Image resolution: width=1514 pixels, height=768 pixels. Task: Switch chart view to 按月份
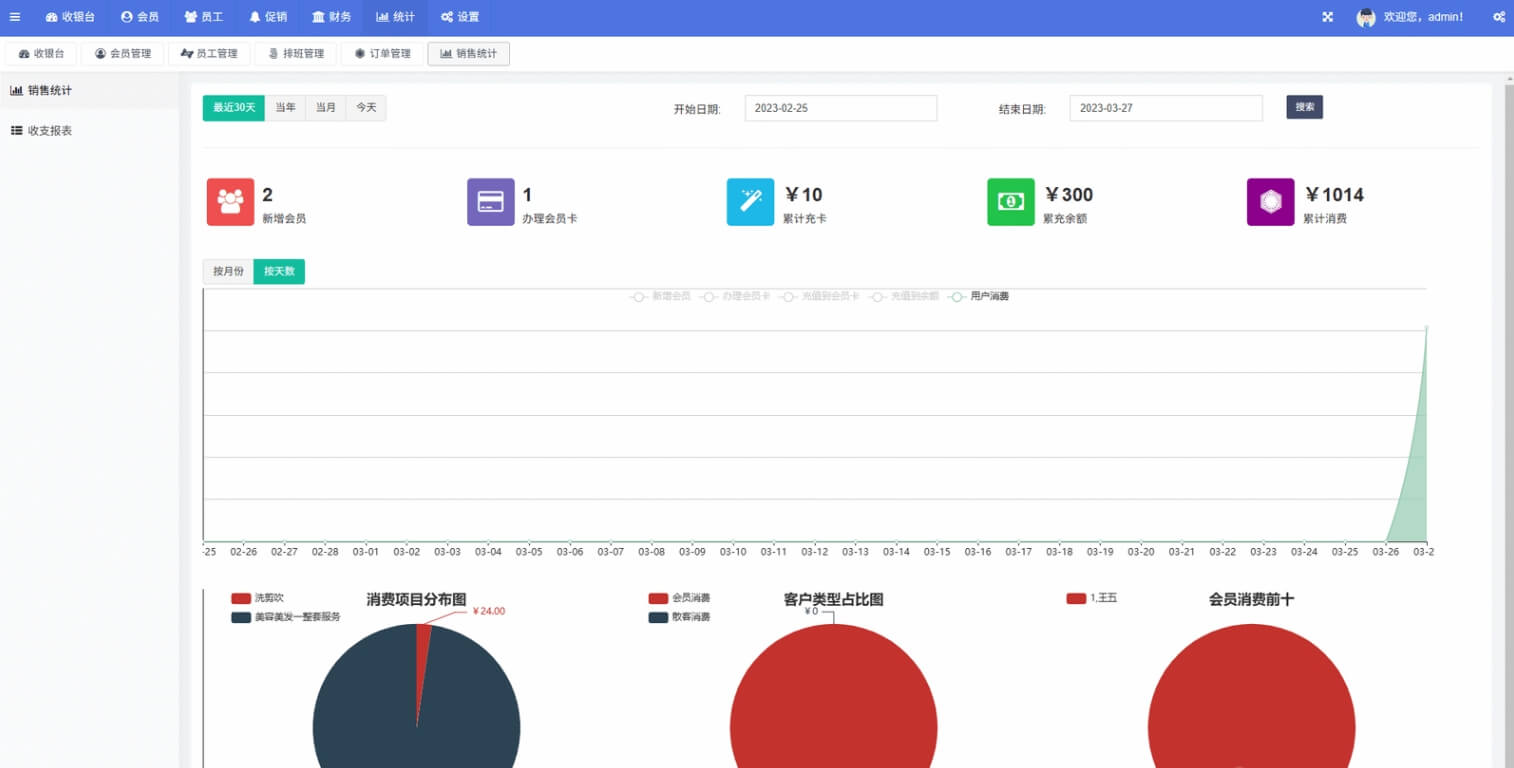[229, 271]
